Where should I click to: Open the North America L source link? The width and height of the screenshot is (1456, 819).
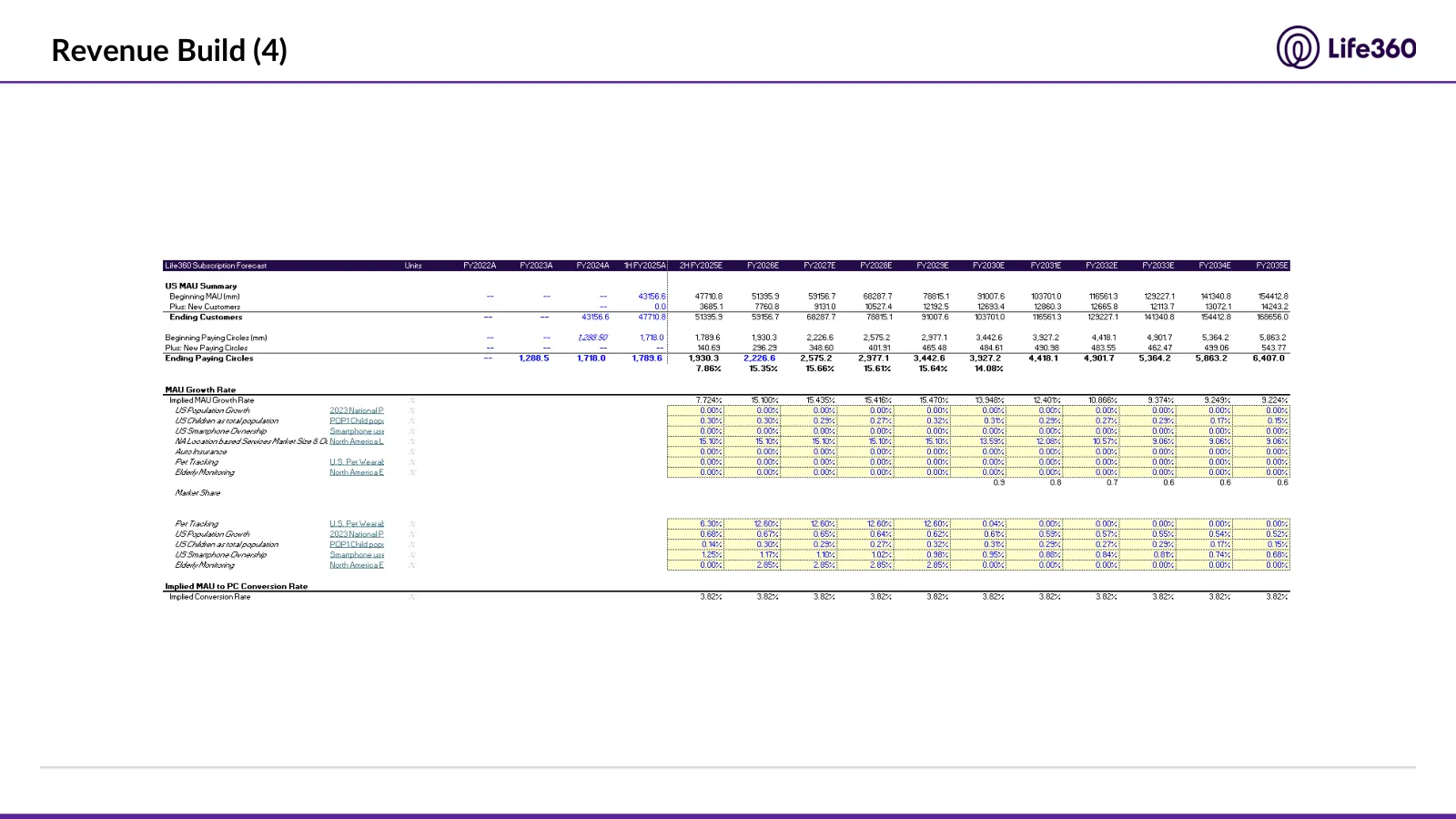pos(357,441)
